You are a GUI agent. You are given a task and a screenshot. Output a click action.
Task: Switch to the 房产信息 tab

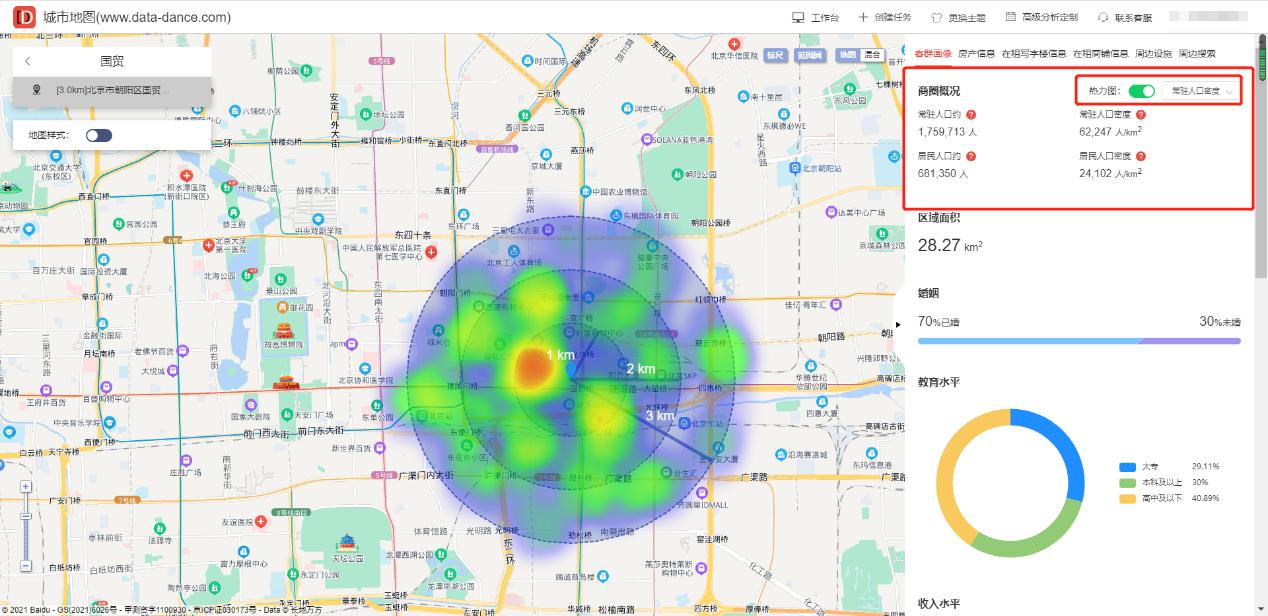tap(977, 53)
